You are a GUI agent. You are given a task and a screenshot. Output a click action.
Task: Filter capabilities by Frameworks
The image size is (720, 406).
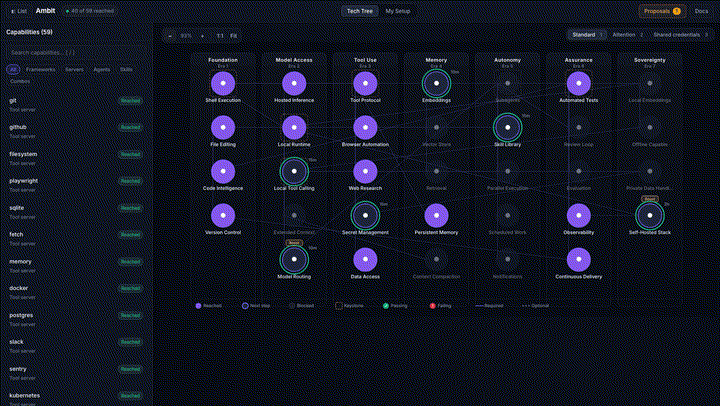(x=40, y=69)
